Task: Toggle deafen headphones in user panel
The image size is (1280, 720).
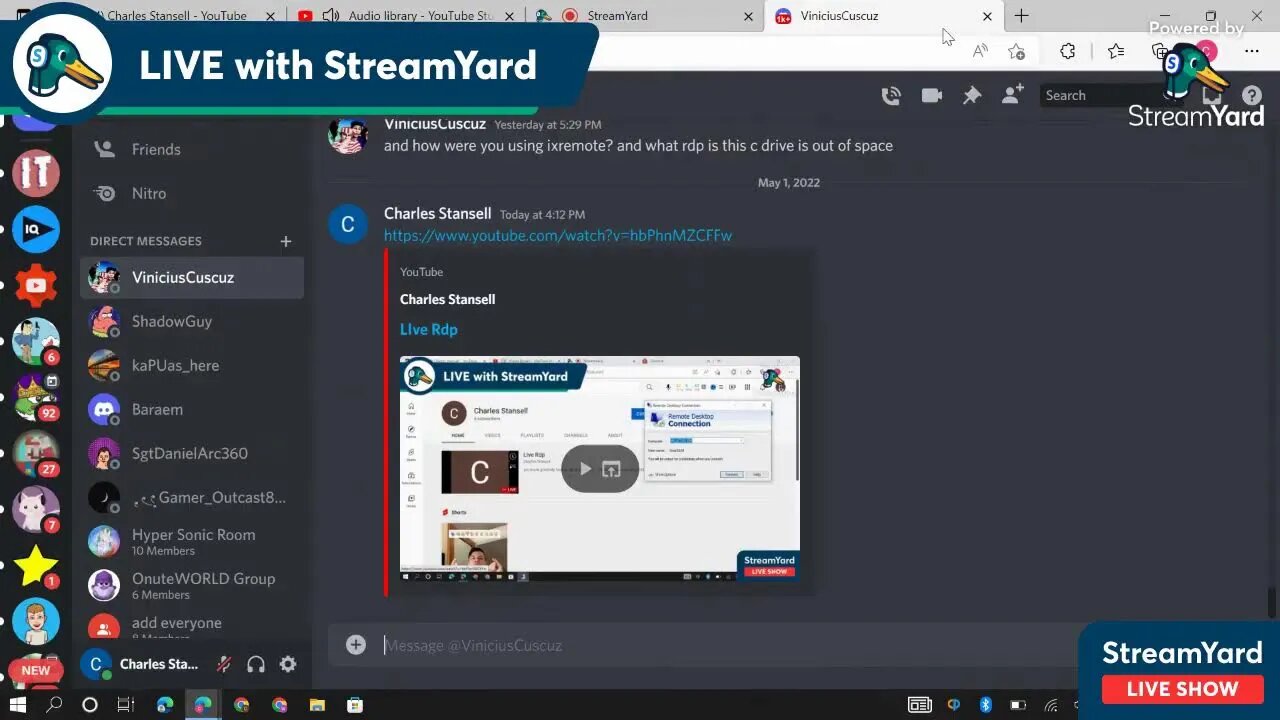Action: (256, 664)
